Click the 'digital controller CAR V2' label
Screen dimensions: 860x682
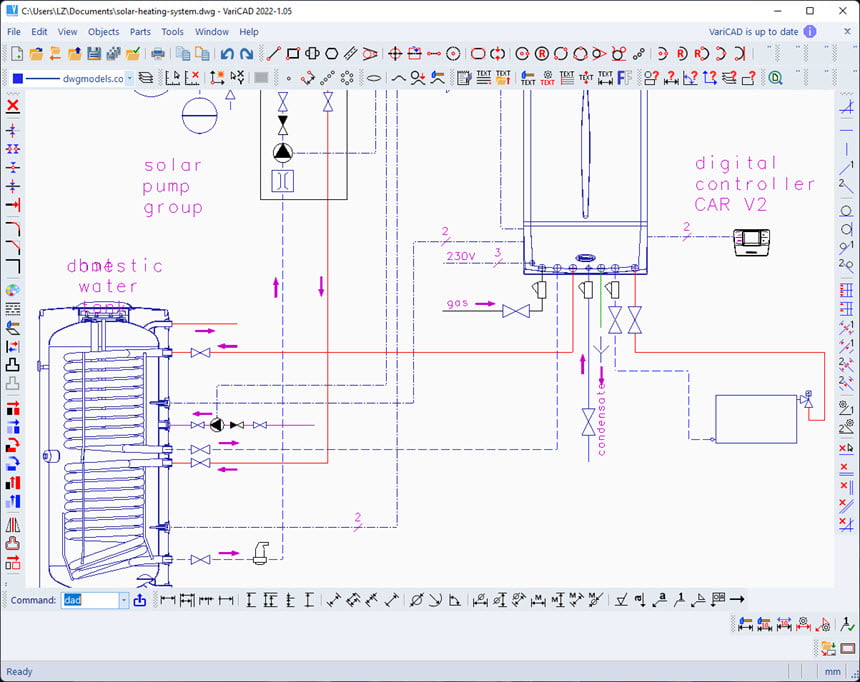point(754,184)
